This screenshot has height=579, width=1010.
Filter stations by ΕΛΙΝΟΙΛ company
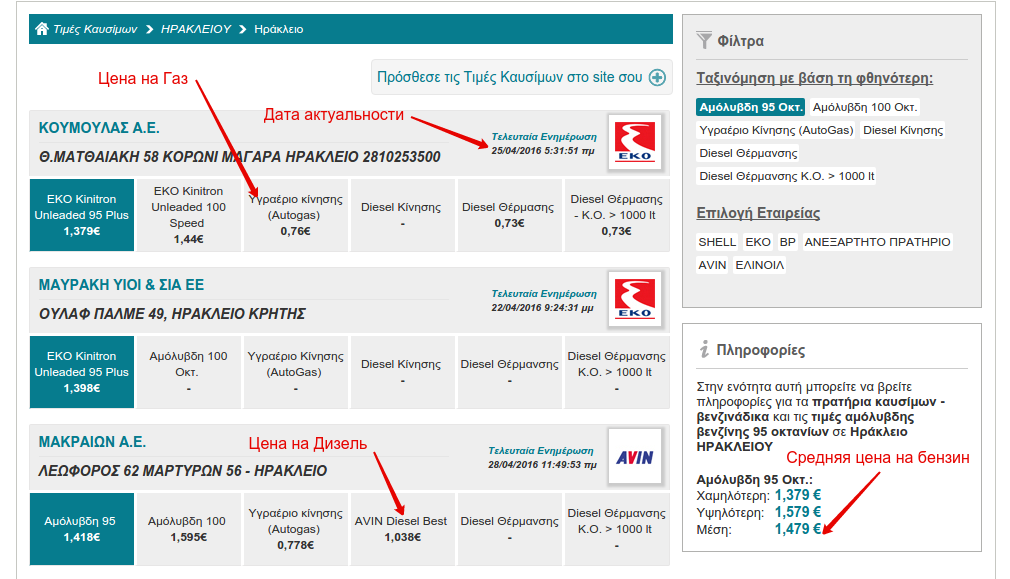(759, 265)
